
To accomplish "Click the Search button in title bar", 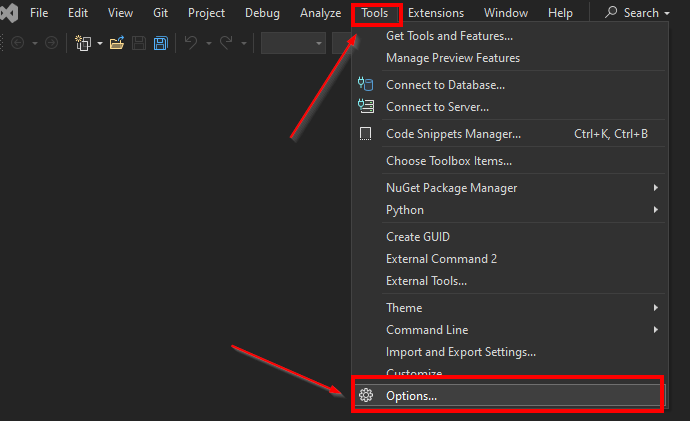I will (637, 13).
